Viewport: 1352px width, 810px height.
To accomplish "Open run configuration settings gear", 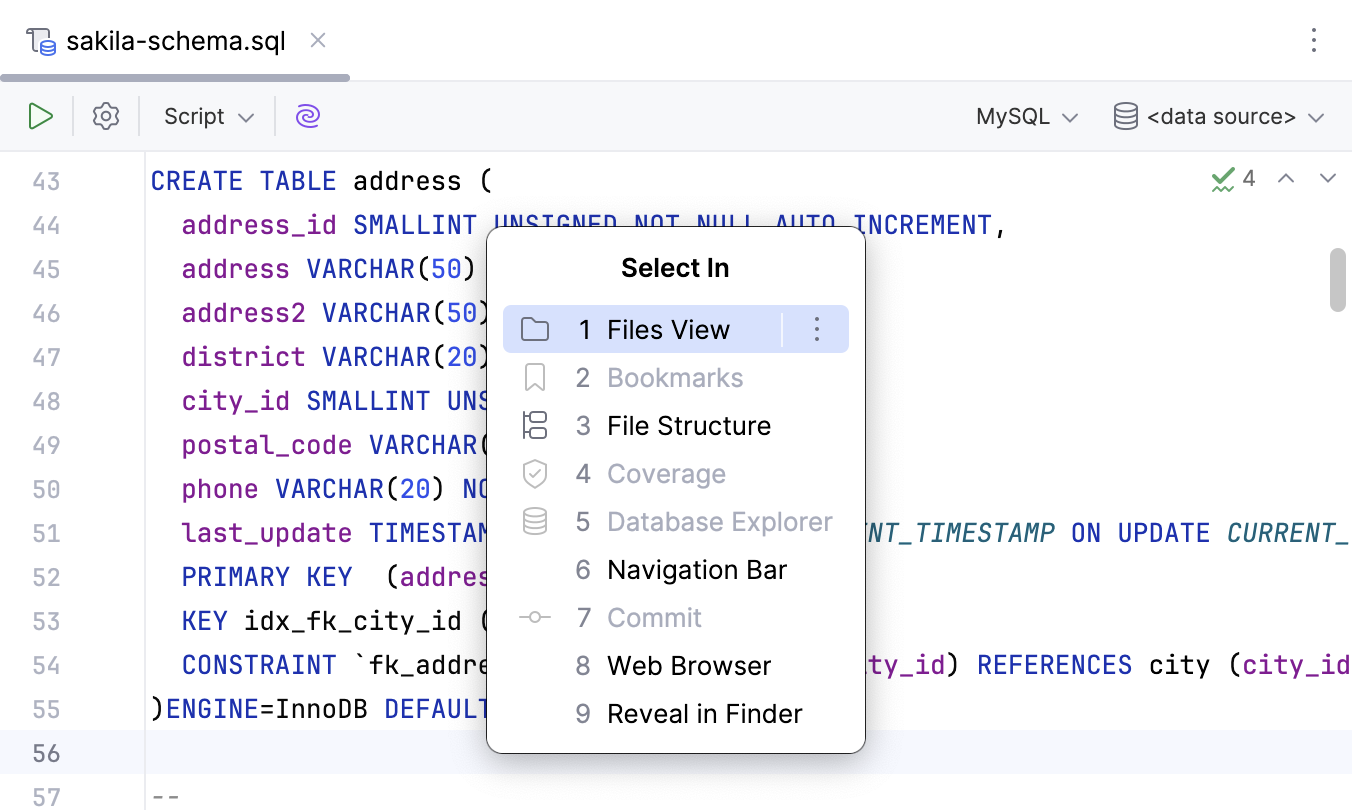I will [x=105, y=115].
